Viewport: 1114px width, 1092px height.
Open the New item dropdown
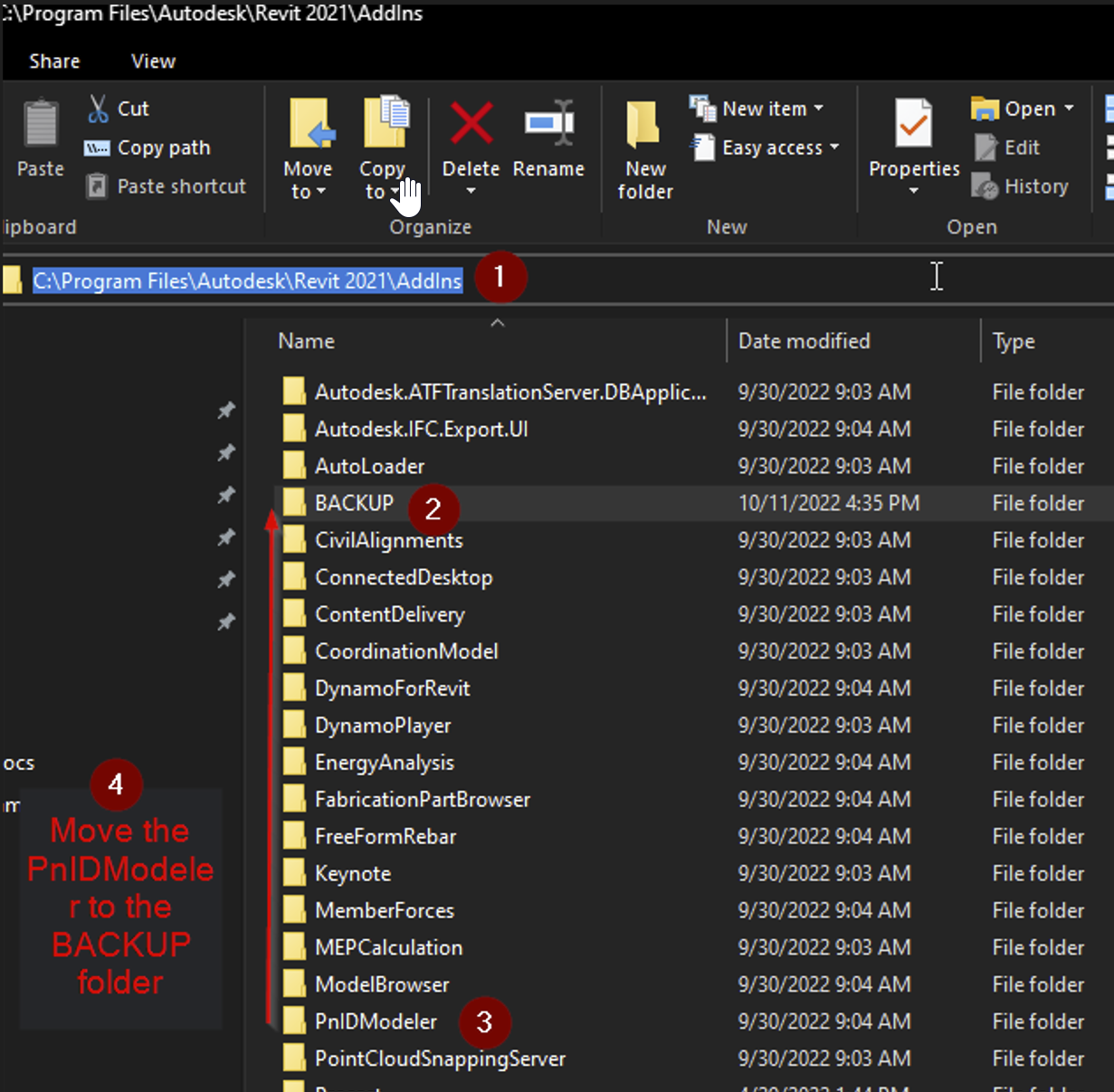coord(818,108)
